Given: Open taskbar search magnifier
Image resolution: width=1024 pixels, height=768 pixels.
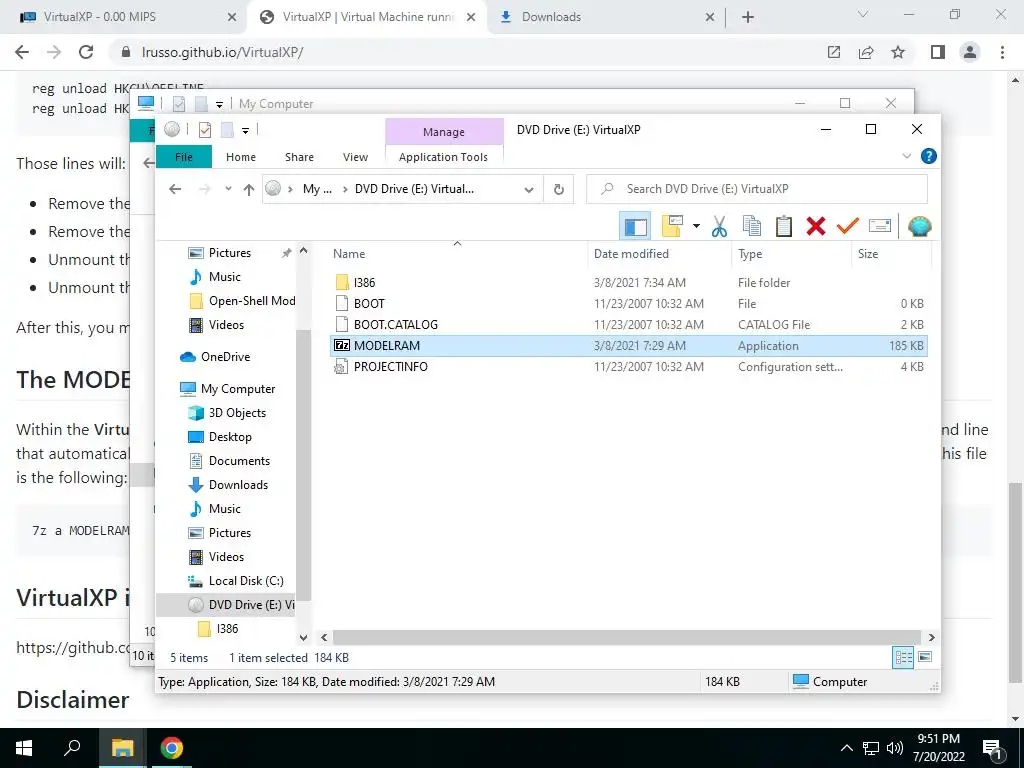Looking at the screenshot, I should (x=72, y=748).
